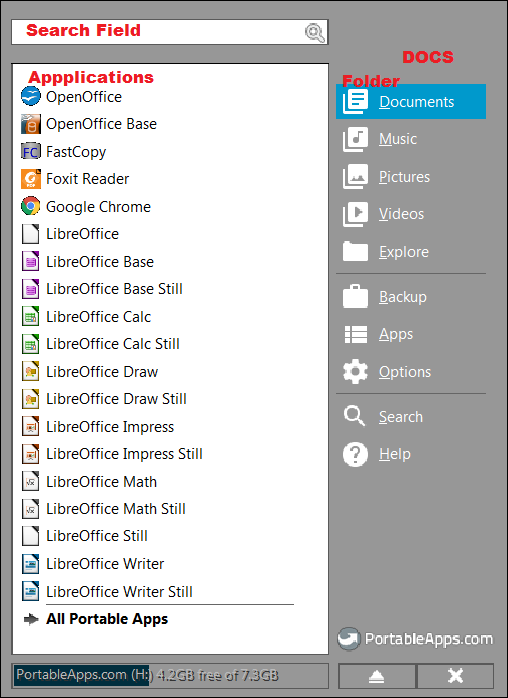This screenshot has width=508, height=698.
Task: Launch the Foxit Reader entry
Action: click(87, 179)
